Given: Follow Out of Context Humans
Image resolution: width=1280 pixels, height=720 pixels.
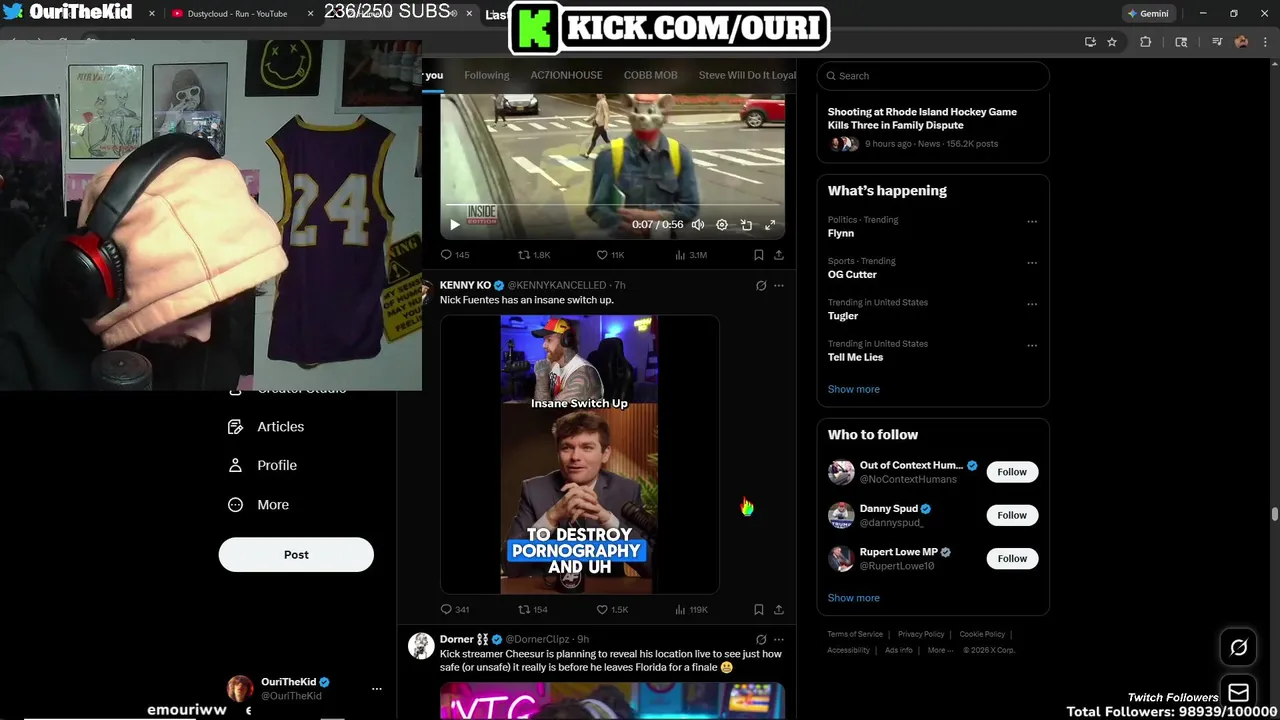Looking at the screenshot, I should point(1012,472).
